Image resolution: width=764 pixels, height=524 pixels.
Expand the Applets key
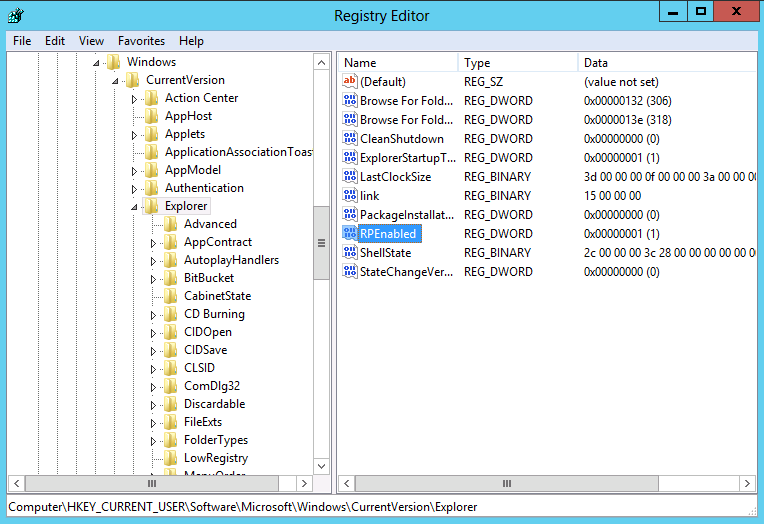(x=134, y=135)
